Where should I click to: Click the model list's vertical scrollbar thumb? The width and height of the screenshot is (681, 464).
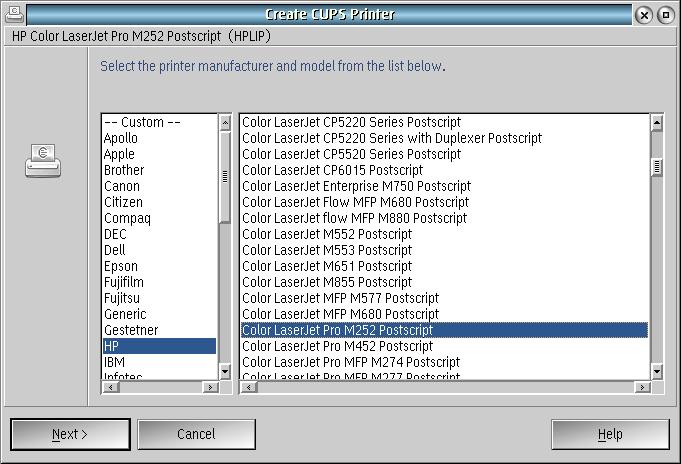point(657,167)
